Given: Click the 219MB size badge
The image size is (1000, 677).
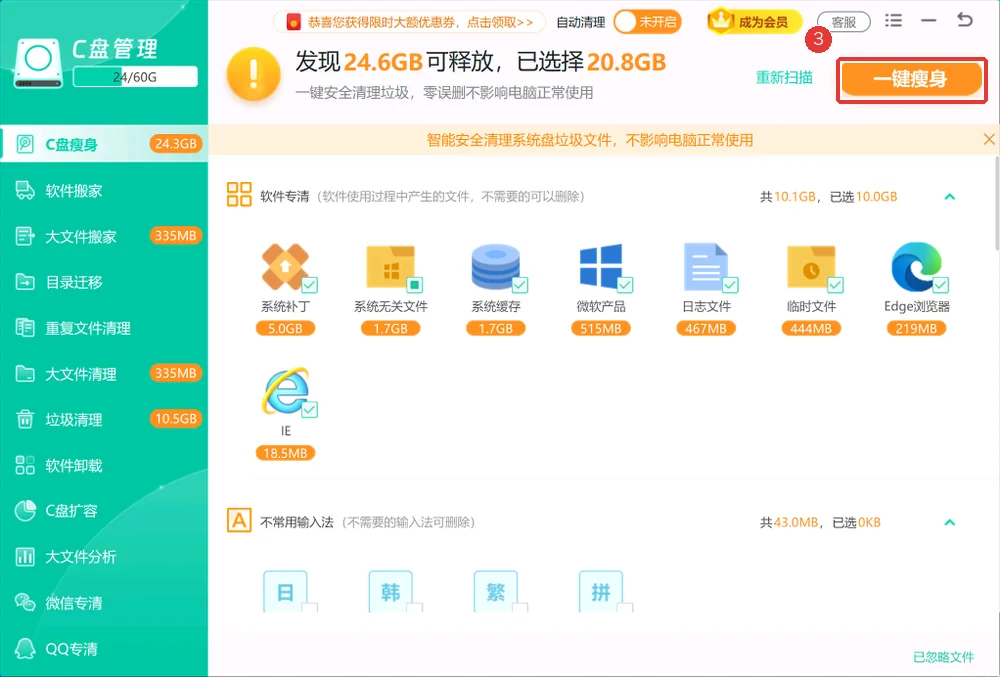Looking at the screenshot, I should coord(916,328).
